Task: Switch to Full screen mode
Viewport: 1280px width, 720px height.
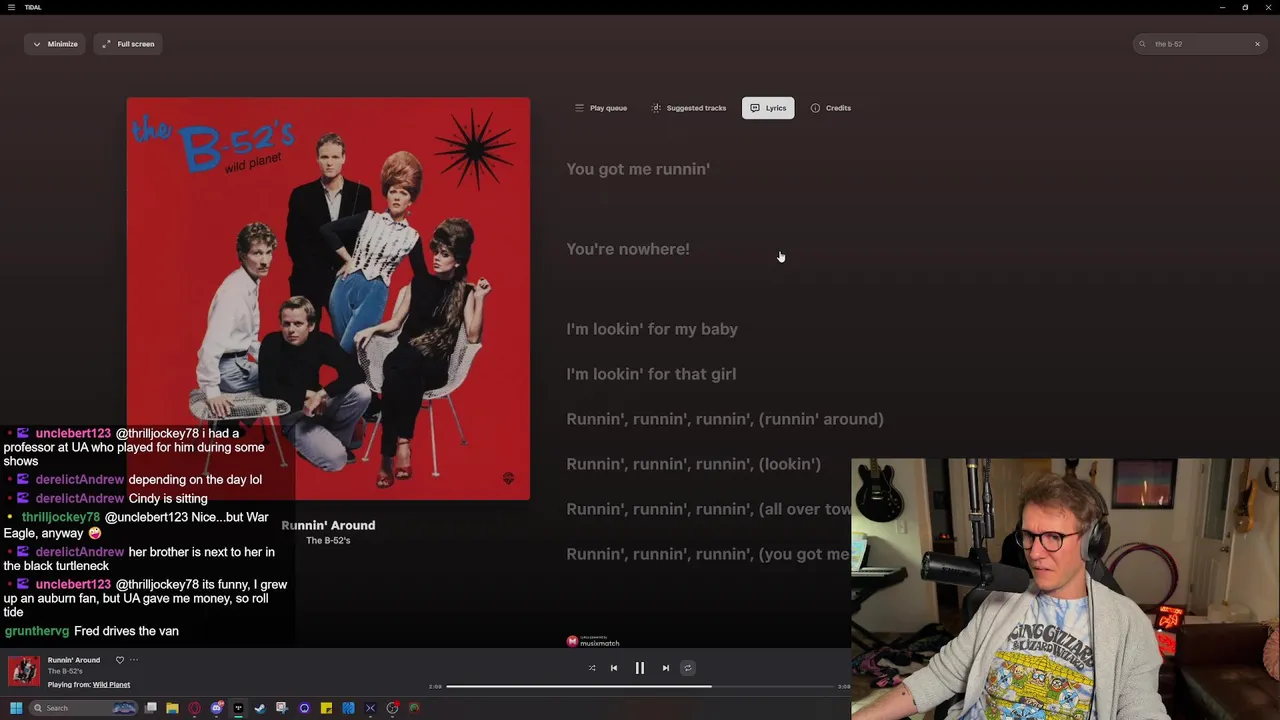Action: 128,44
